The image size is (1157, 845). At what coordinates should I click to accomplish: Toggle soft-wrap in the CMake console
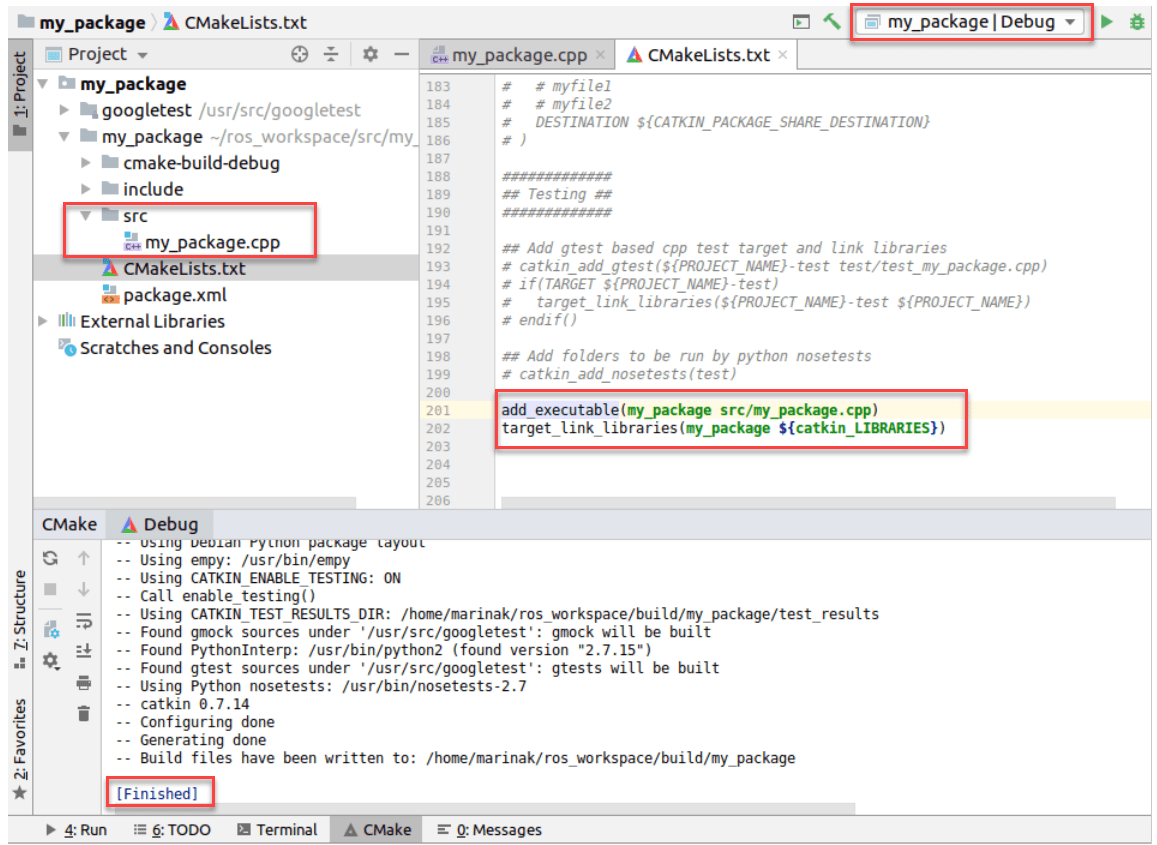(x=84, y=621)
